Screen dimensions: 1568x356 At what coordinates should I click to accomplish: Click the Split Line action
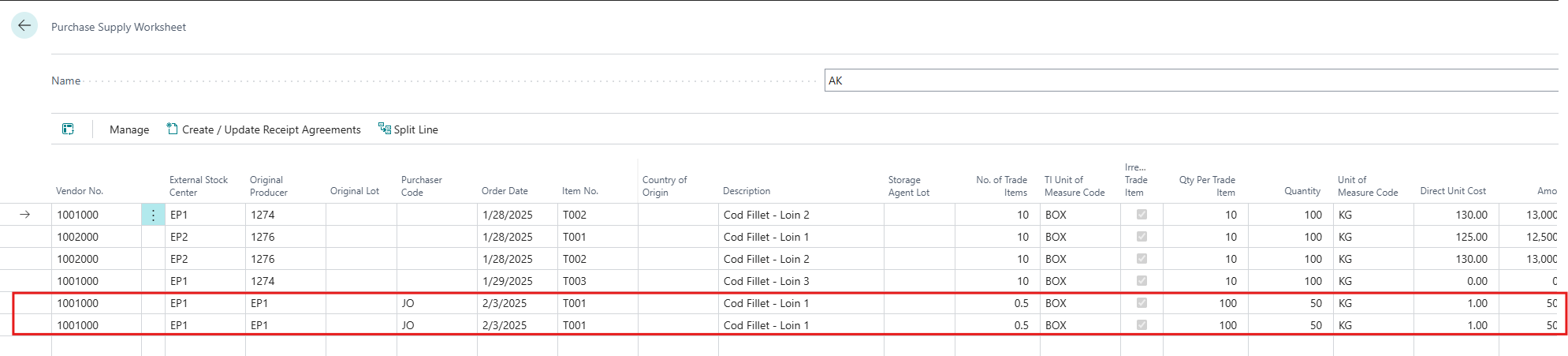415,129
